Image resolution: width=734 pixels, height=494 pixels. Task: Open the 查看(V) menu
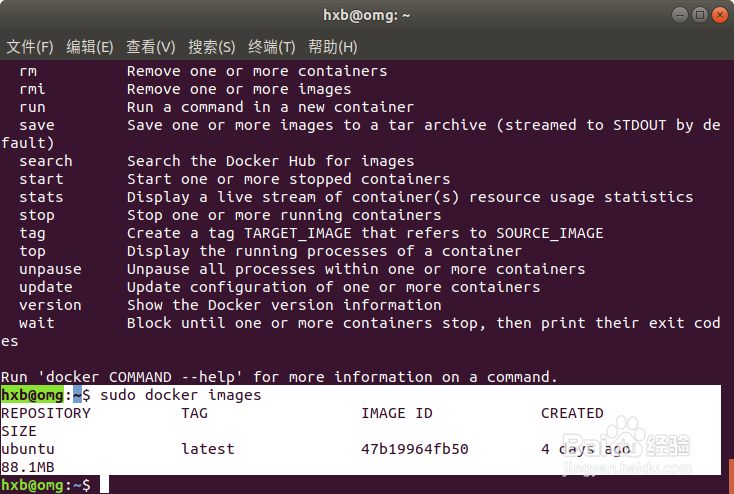click(150, 47)
